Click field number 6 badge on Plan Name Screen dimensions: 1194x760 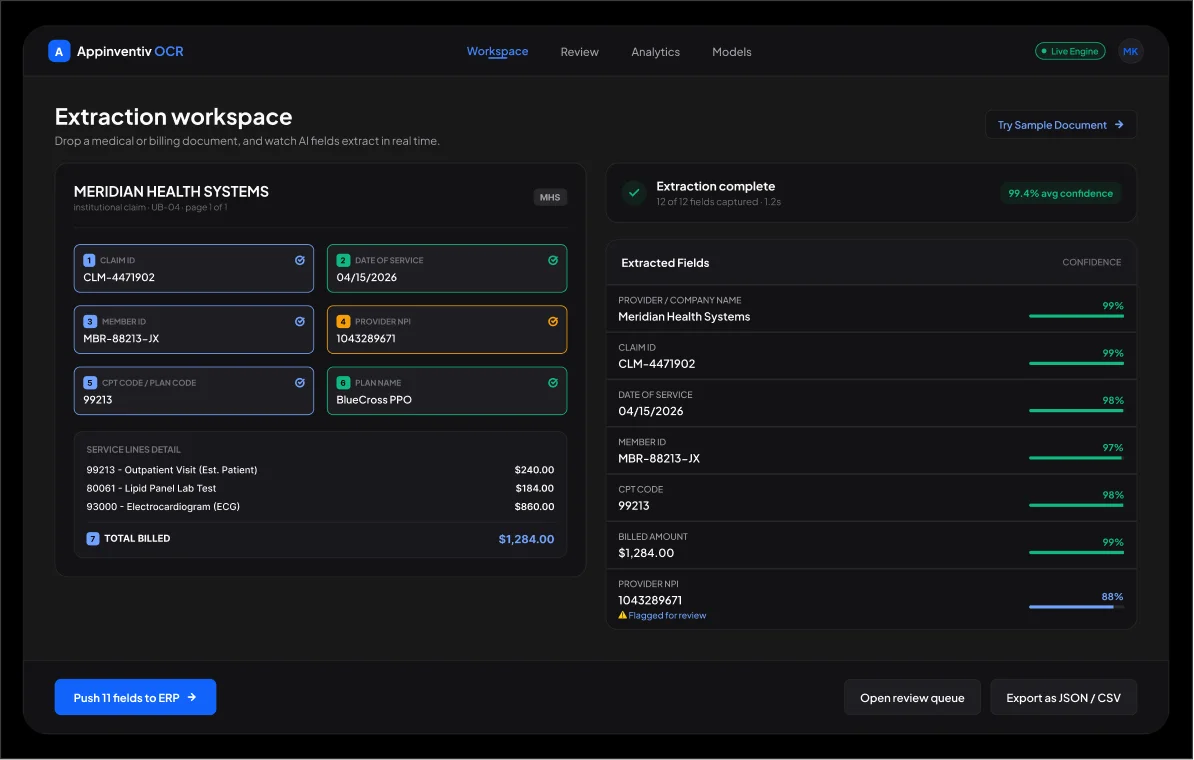tap(343, 383)
